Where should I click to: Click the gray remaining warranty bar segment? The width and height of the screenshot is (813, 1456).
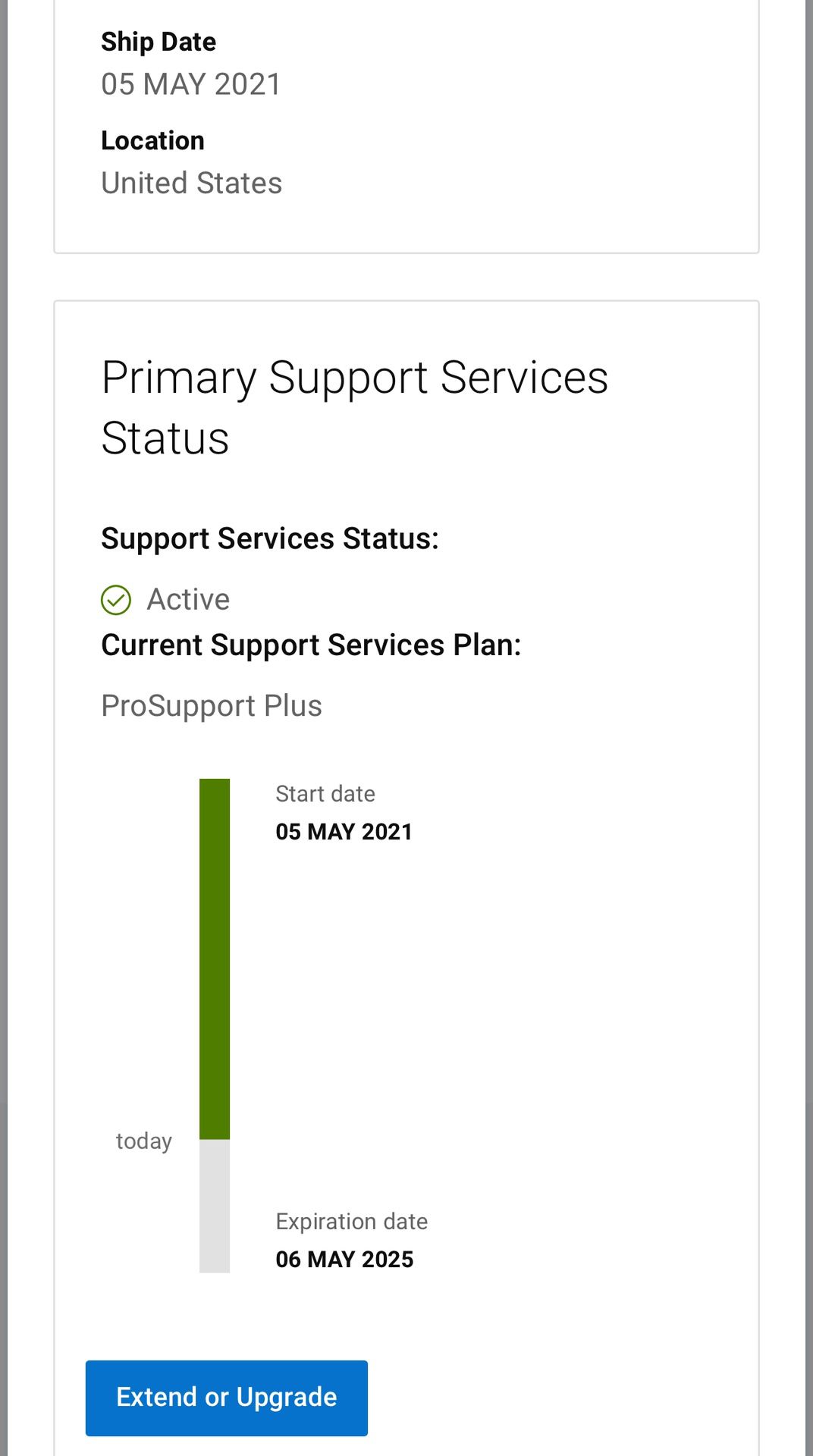(x=215, y=1206)
